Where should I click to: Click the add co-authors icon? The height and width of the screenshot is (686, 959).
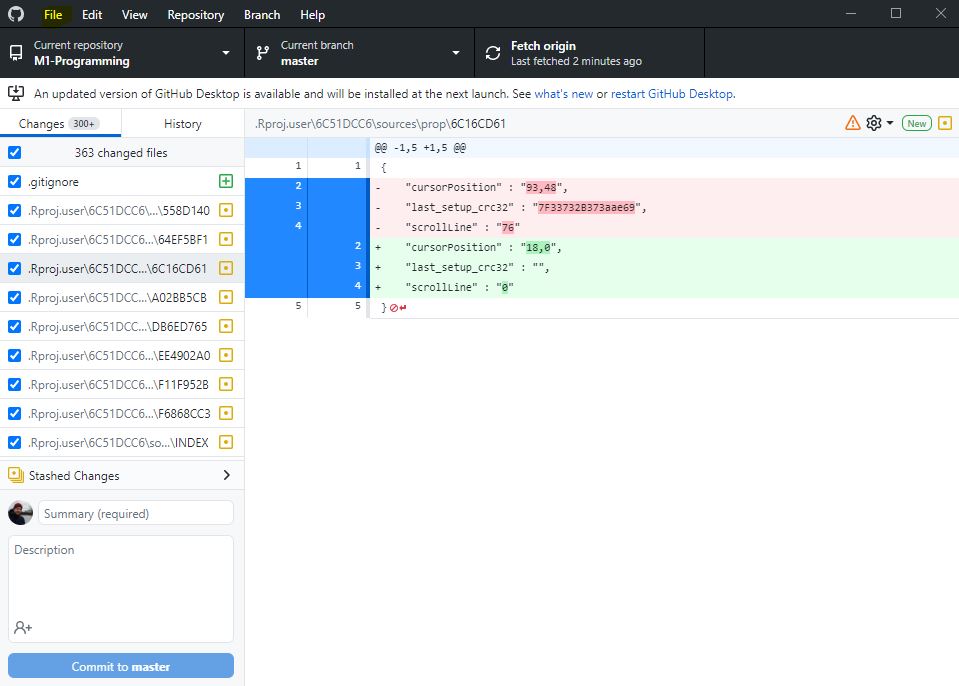(22, 627)
